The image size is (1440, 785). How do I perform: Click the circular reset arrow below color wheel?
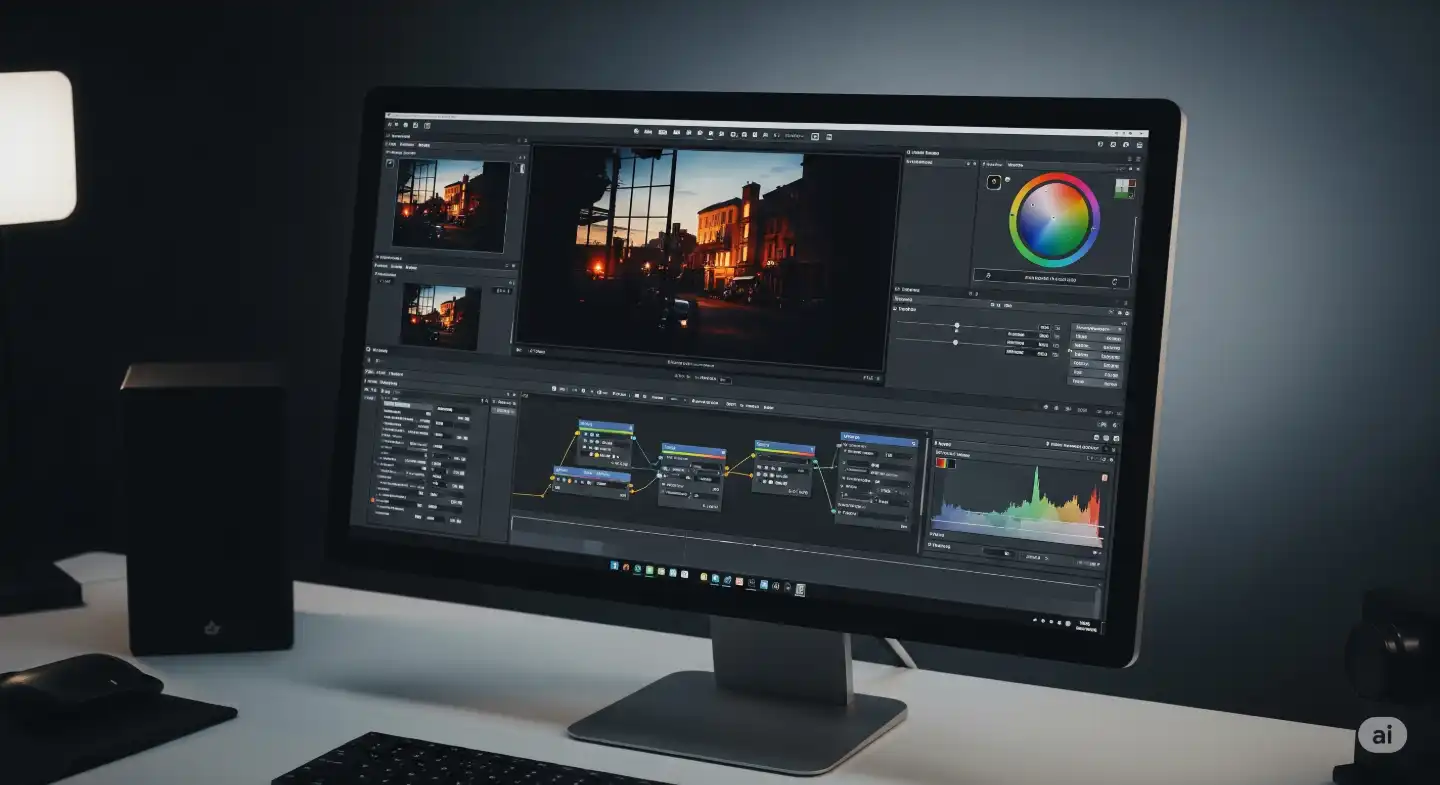[1115, 282]
